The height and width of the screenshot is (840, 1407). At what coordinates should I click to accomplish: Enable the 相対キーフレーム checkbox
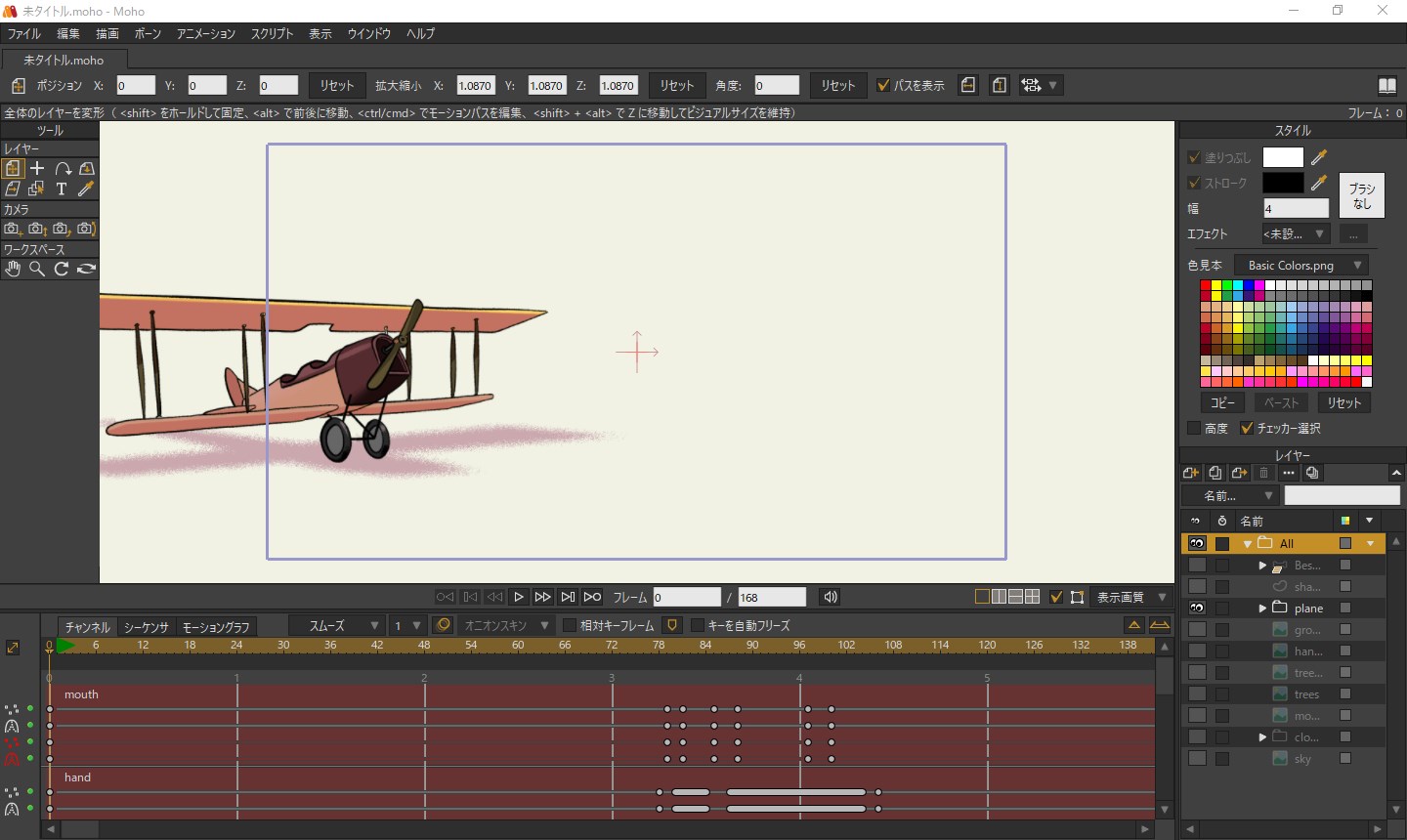[x=570, y=625]
